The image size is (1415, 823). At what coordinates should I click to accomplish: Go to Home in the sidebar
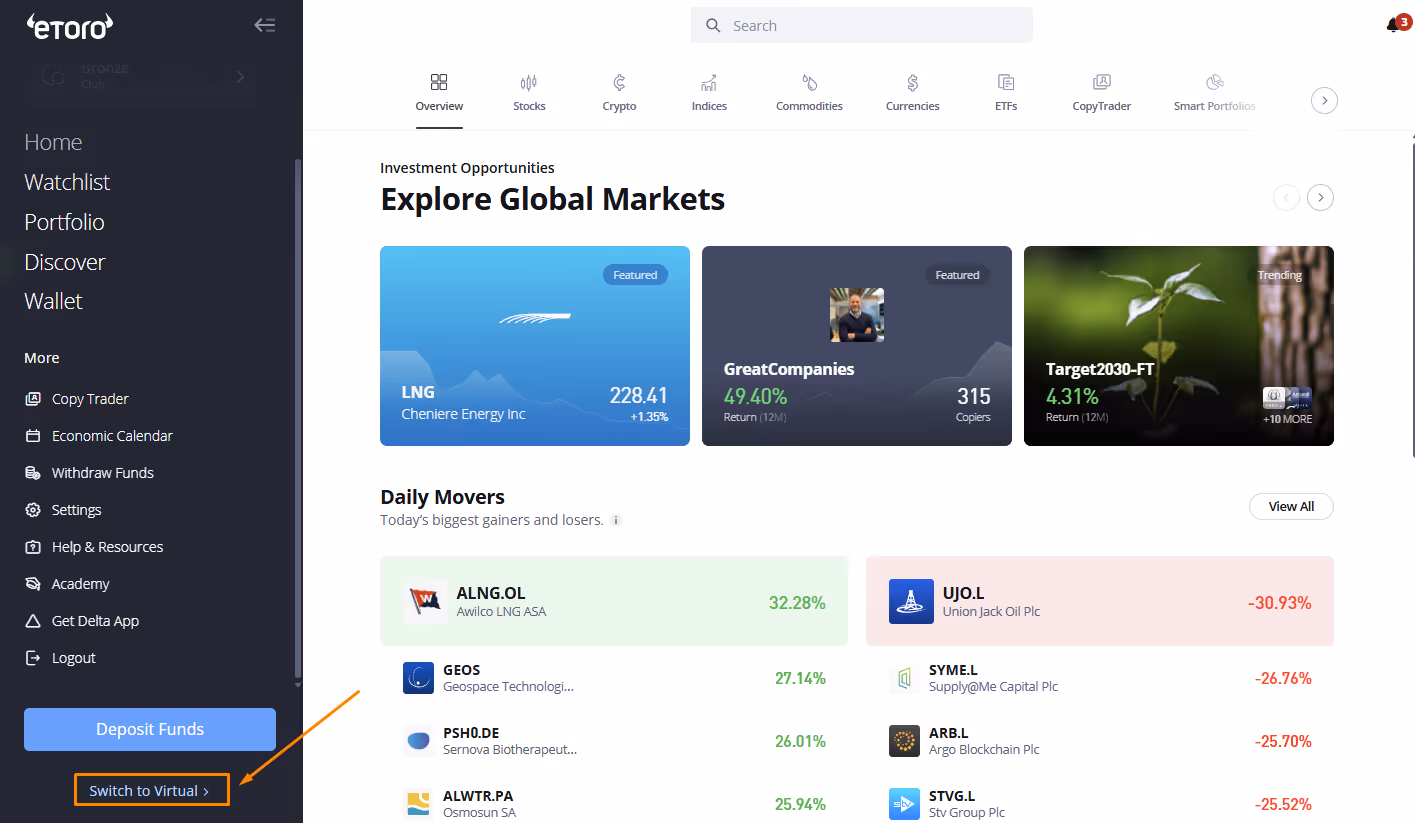[x=53, y=142]
